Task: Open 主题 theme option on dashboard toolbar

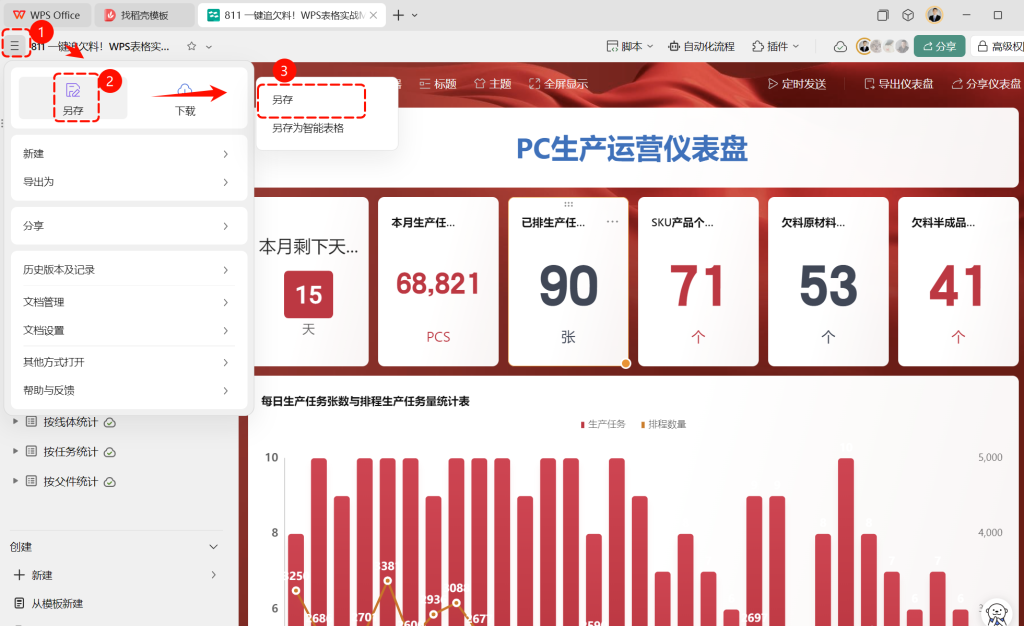Action: point(492,84)
